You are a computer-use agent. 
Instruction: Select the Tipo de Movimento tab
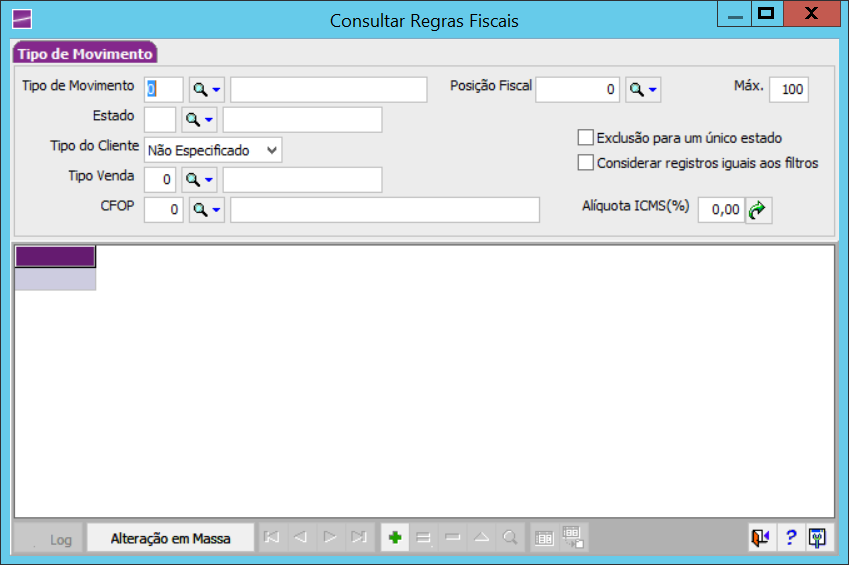[x=84, y=54]
